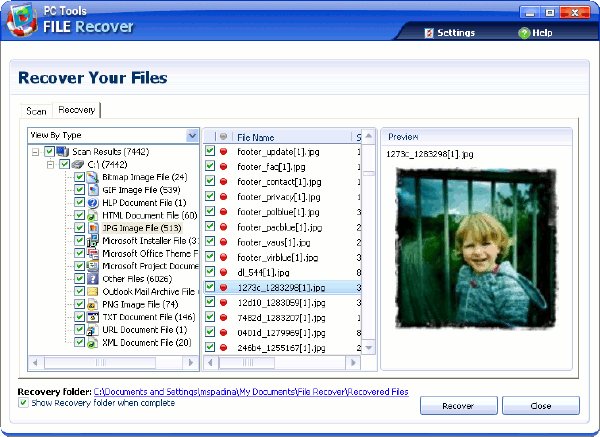Select the file footer_vaus[1].jpg

tap(274, 243)
